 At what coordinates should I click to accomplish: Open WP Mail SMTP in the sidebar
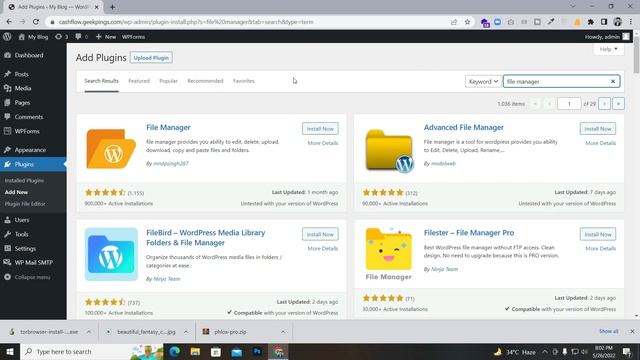(x=33, y=262)
